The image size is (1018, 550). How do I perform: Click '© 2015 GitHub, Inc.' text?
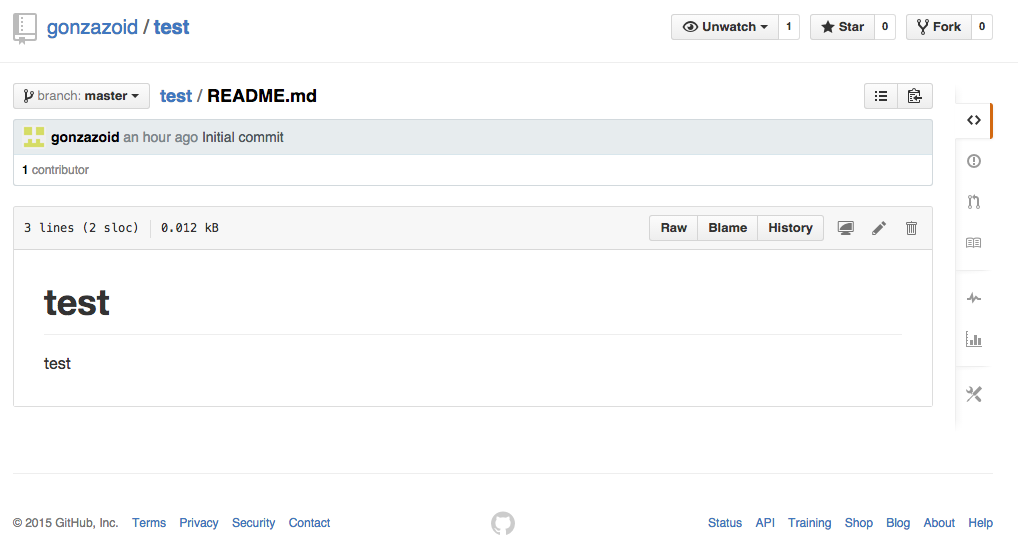(66, 523)
